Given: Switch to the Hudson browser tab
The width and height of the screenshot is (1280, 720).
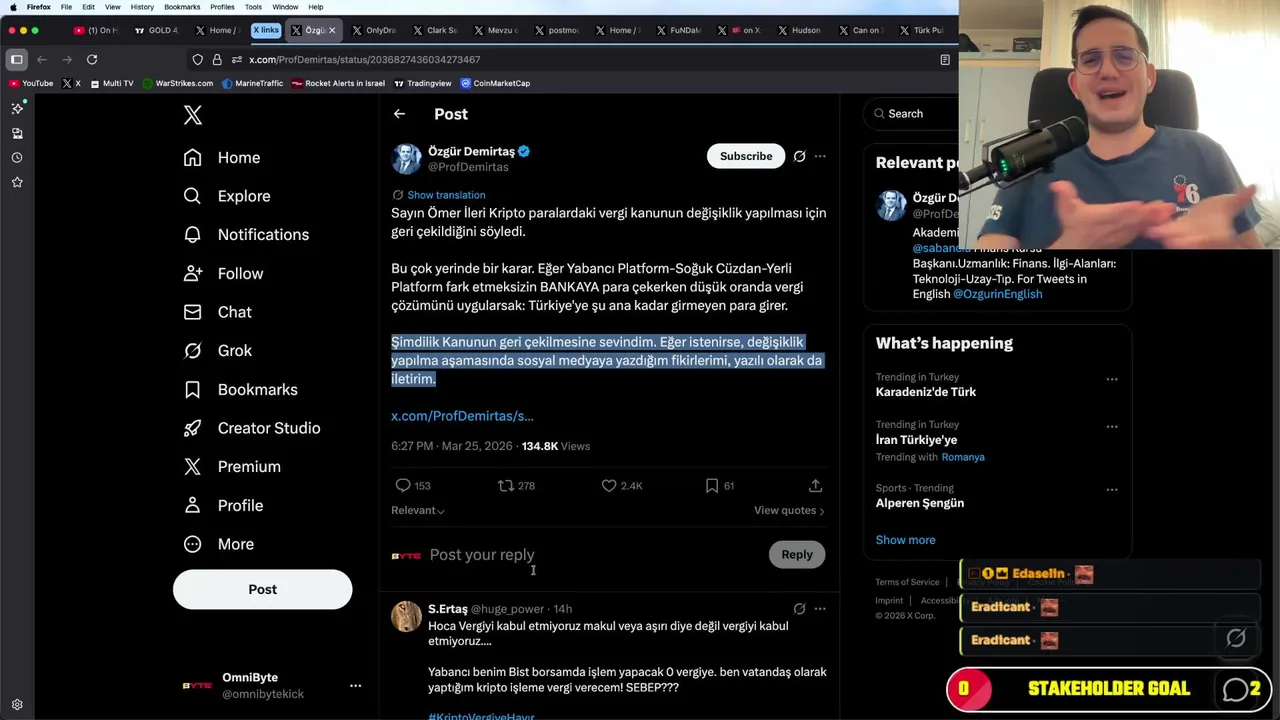Looking at the screenshot, I should (x=799, y=31).
